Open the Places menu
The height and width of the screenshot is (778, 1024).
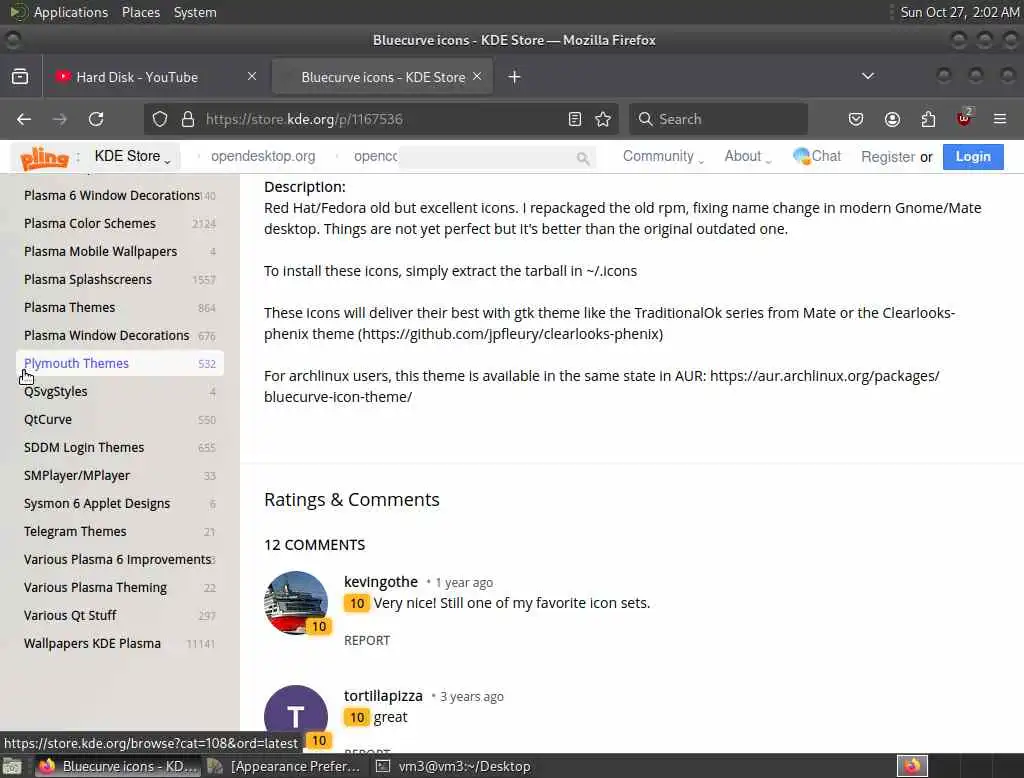coord(141,12)
